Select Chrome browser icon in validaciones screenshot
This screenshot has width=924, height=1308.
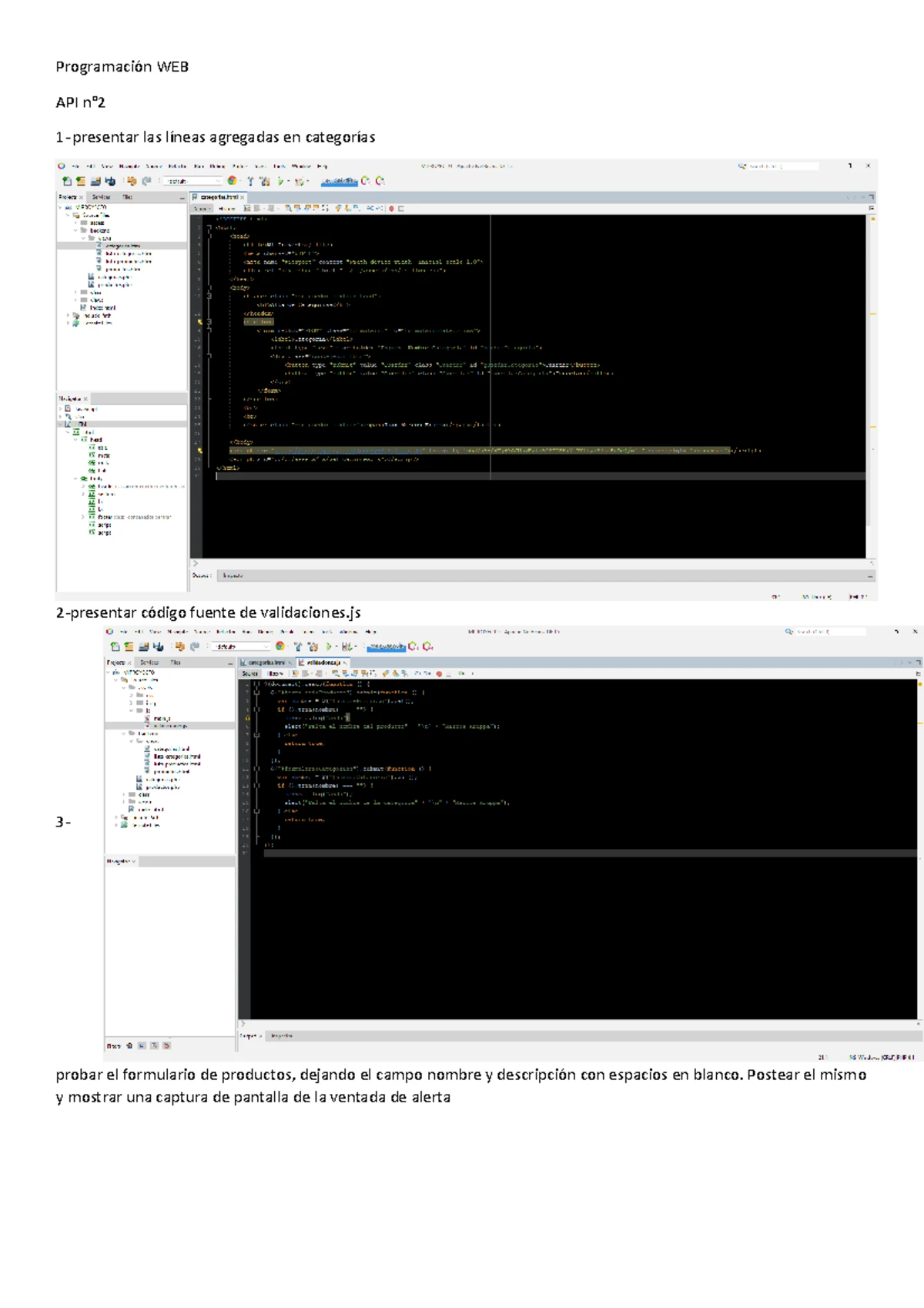click(x=280, y=646)
